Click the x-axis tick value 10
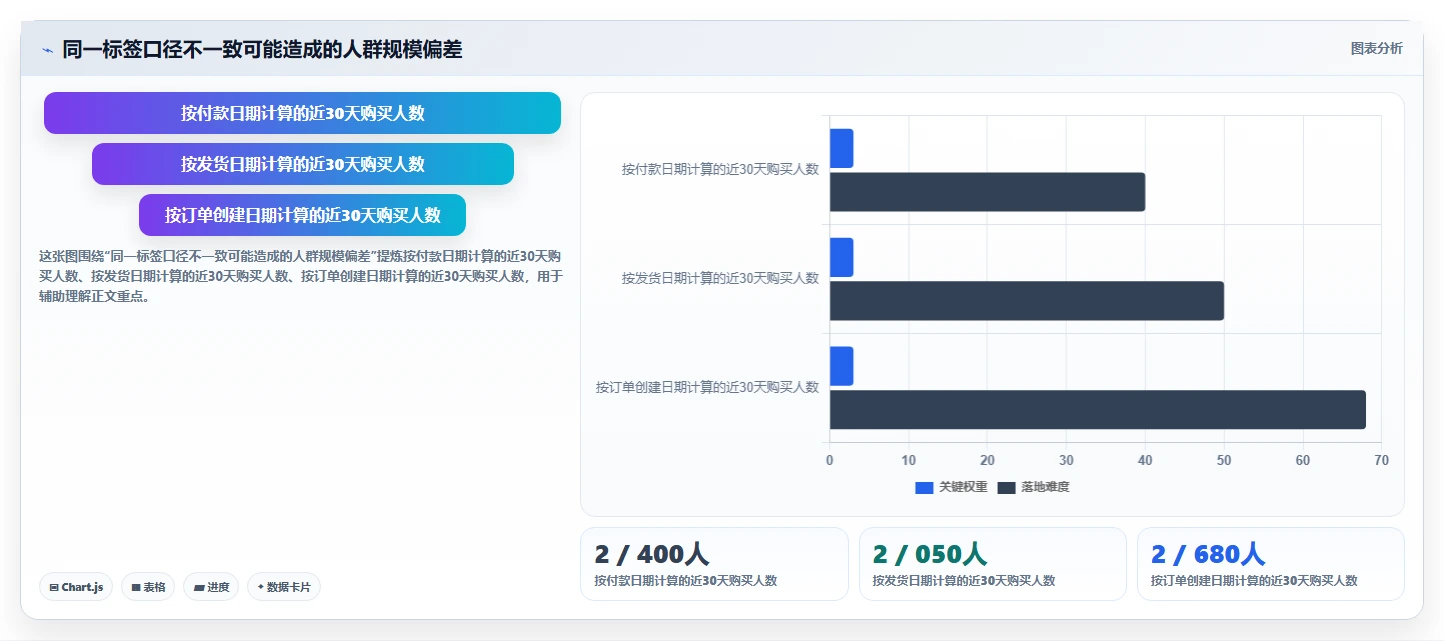Image resolution: width=1444 pixels, height=641 pixels. (909, 460)
